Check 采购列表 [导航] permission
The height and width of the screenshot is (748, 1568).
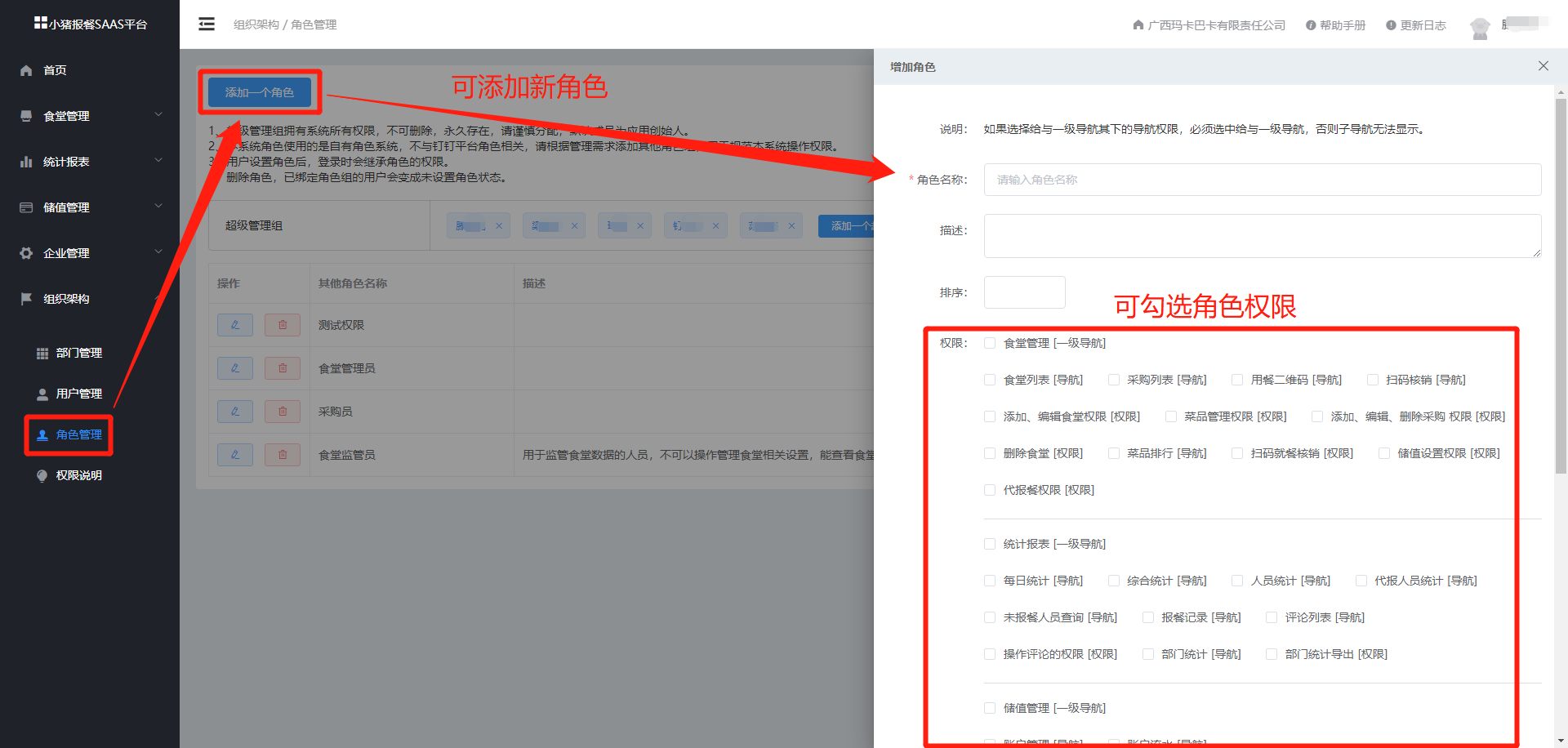pos(1113,380)
